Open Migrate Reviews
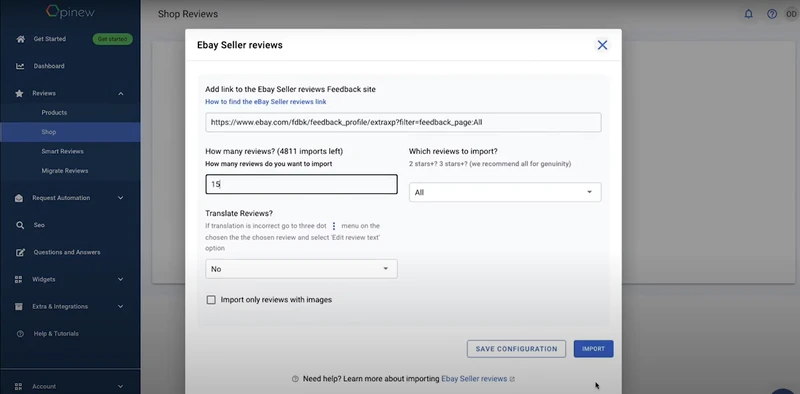The height and width of the screenshot is (394, 800). tap(65, 171)
